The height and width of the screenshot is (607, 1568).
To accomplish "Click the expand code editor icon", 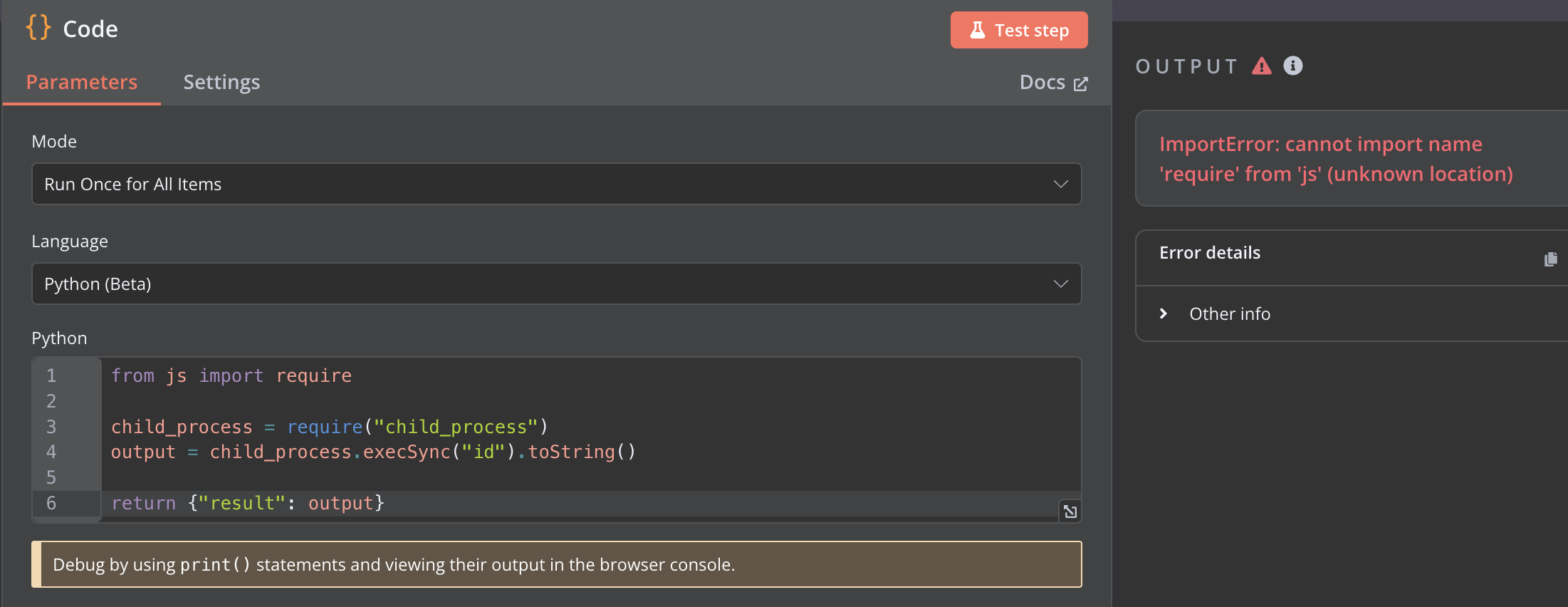I will click(1070, 511).
